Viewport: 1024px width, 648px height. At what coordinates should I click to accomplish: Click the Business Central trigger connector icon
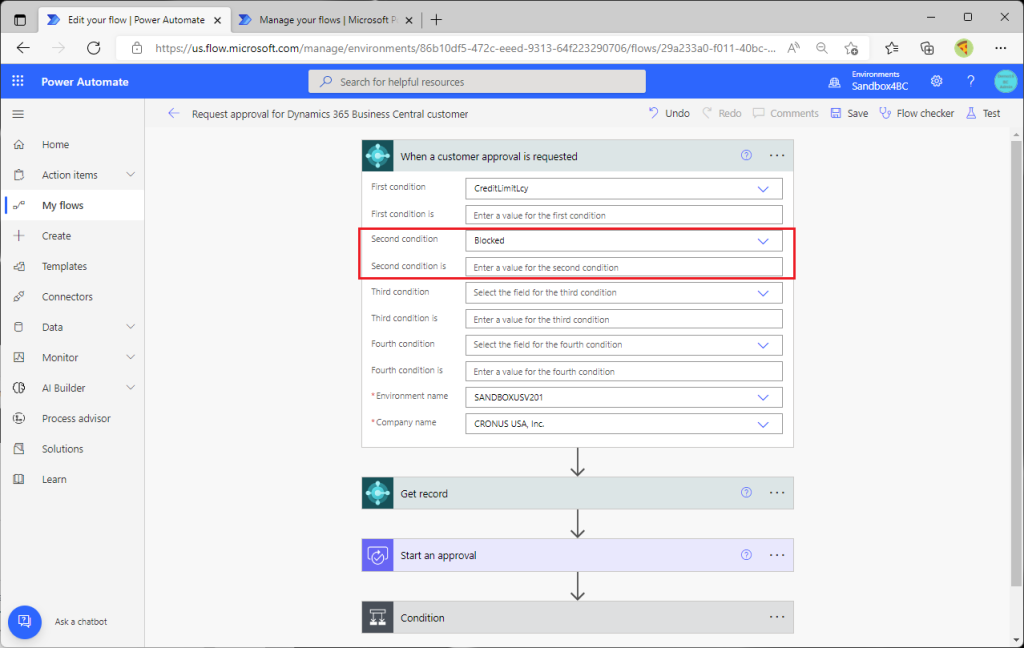point(377,155)
